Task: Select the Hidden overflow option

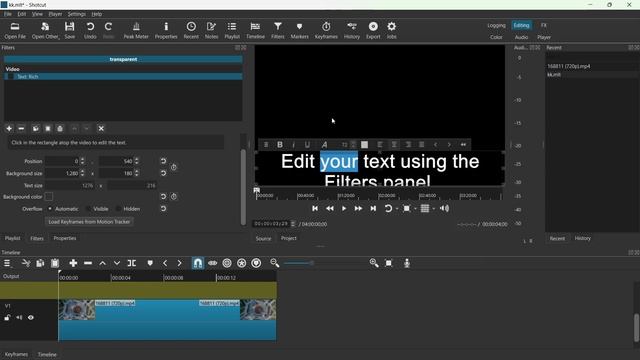Action: [x=118, y=209]
